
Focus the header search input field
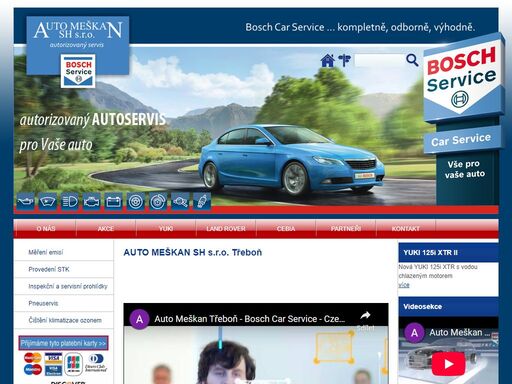click(x=379, y=60)
